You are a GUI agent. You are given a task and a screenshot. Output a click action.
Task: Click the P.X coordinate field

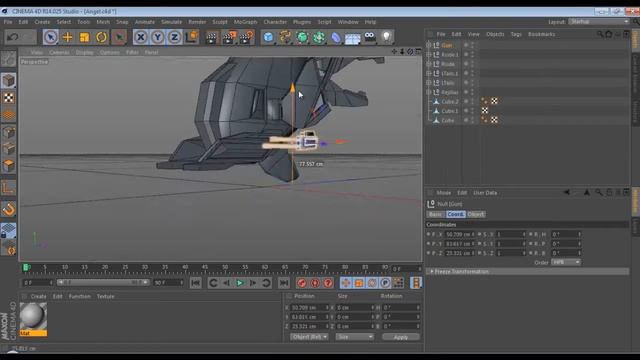[x=460, y=234]
